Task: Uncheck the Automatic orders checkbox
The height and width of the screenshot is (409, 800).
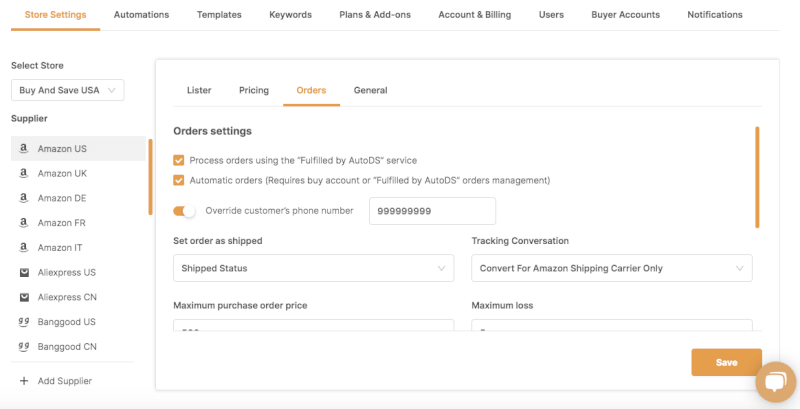Action: click(179, 180)
